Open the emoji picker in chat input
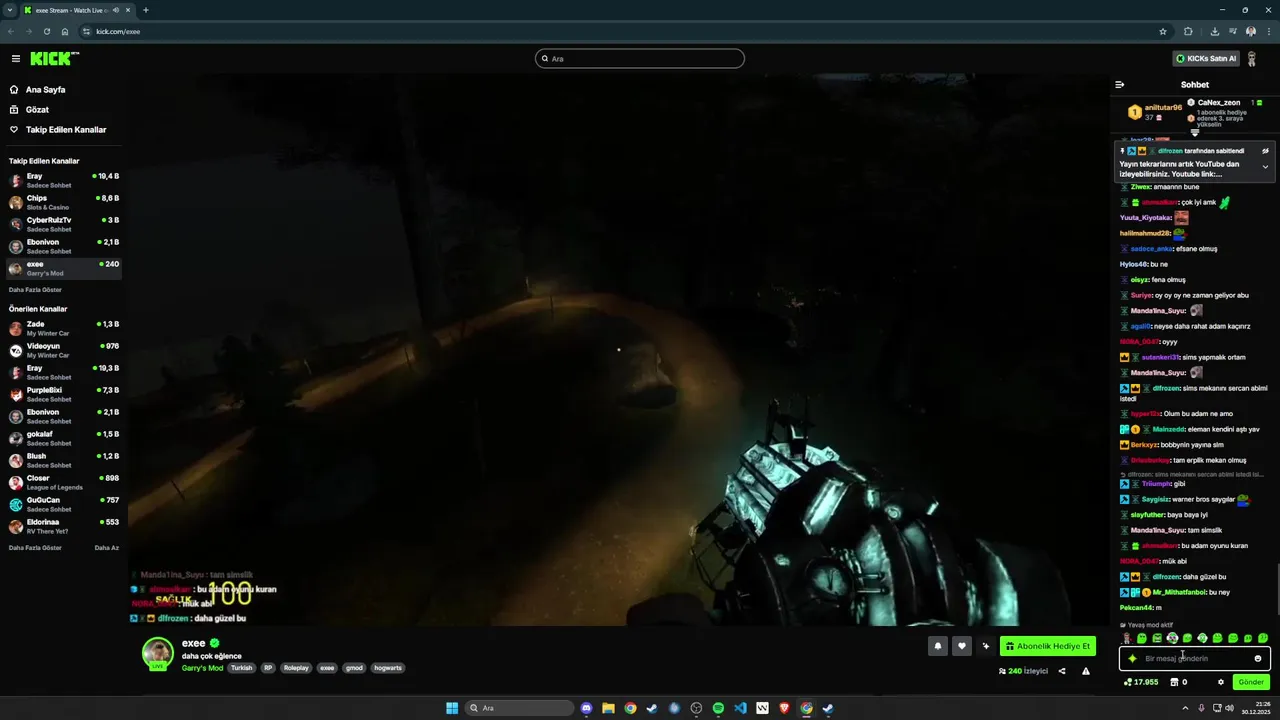Screen dimensions: 1280x720 click(1258, 659)
